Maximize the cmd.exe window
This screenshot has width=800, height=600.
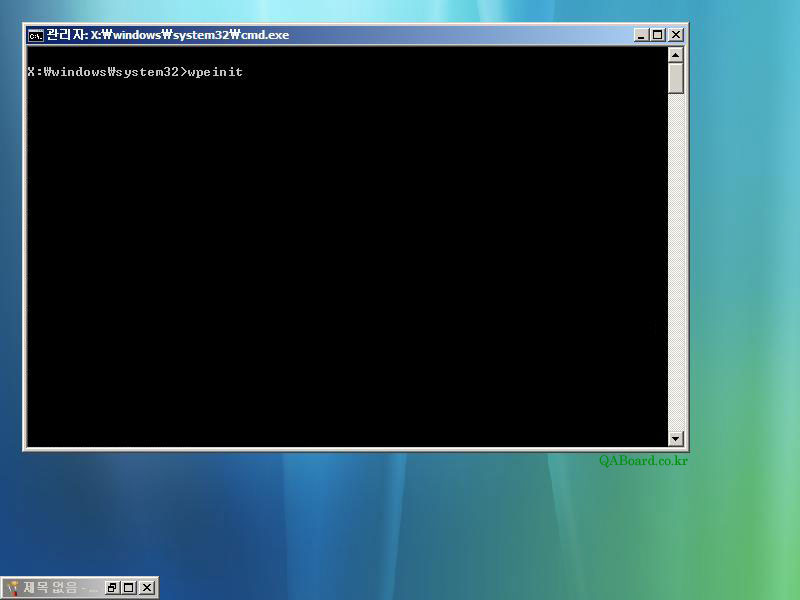pos(658,35)
